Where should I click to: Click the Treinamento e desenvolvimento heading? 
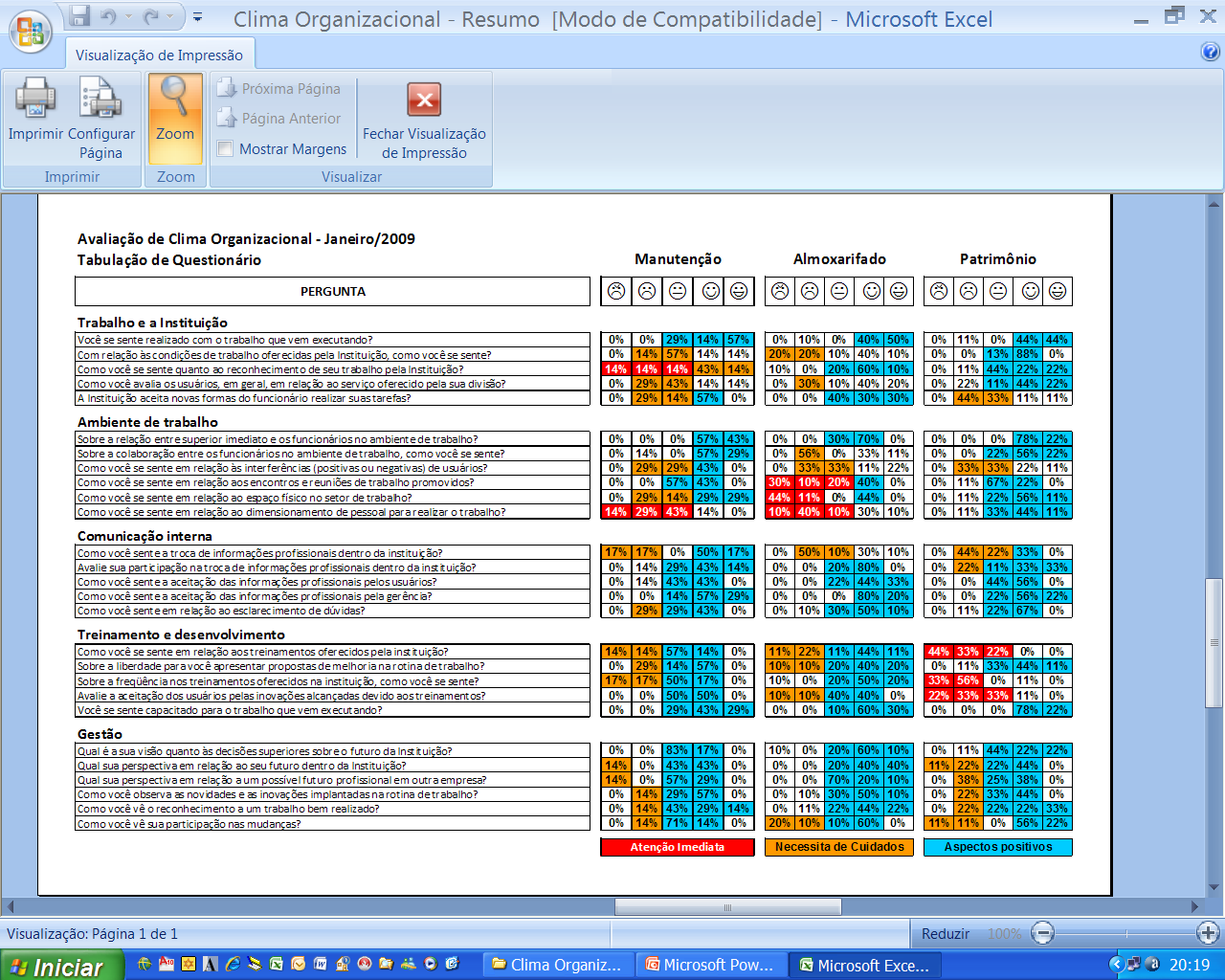[x=181, y=635]
